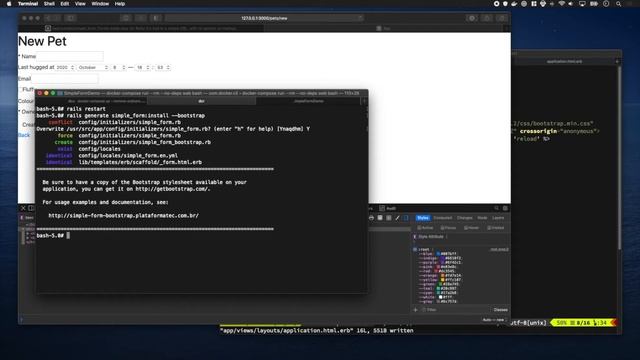
Task: Click the Back link
Action: pos(24,135)
